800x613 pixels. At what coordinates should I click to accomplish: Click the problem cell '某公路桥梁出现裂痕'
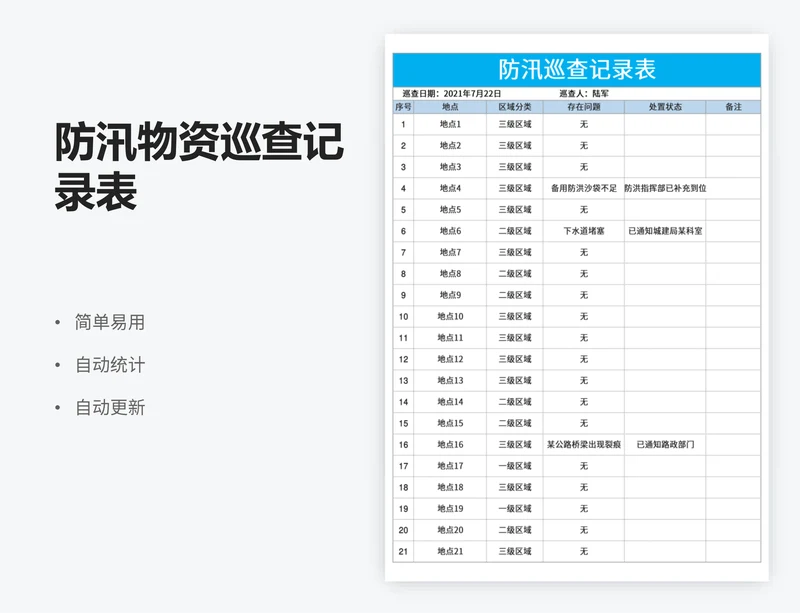tap(584, 445)
